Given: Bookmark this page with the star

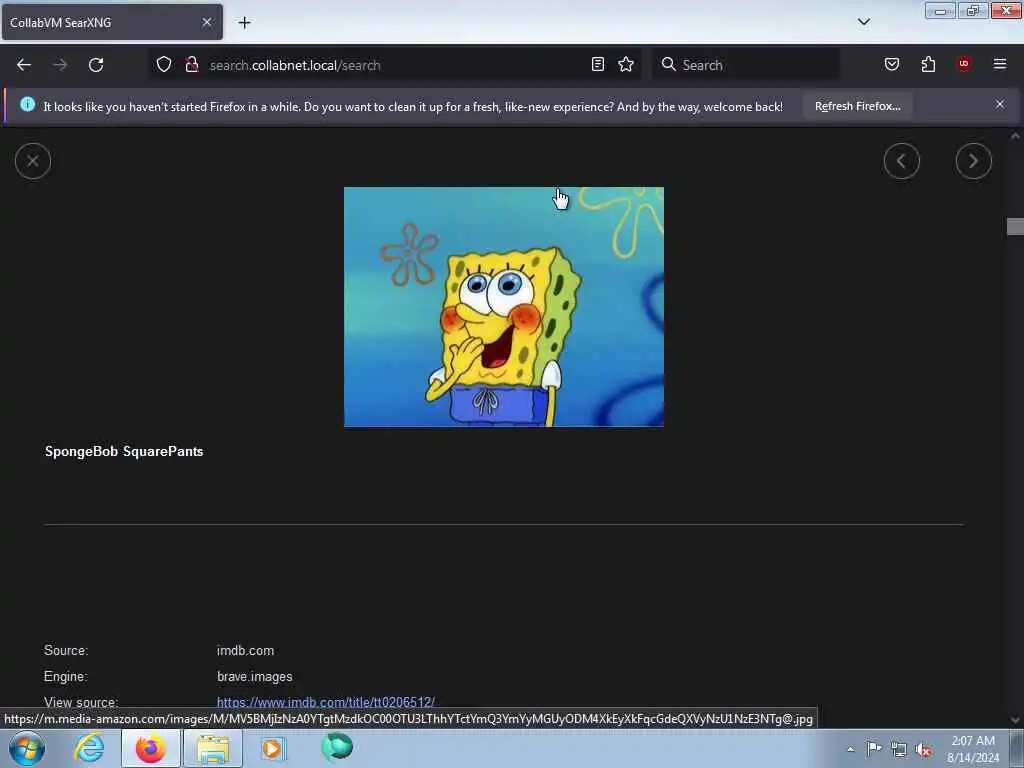Looking at the screenshot, I should point(626,64).
